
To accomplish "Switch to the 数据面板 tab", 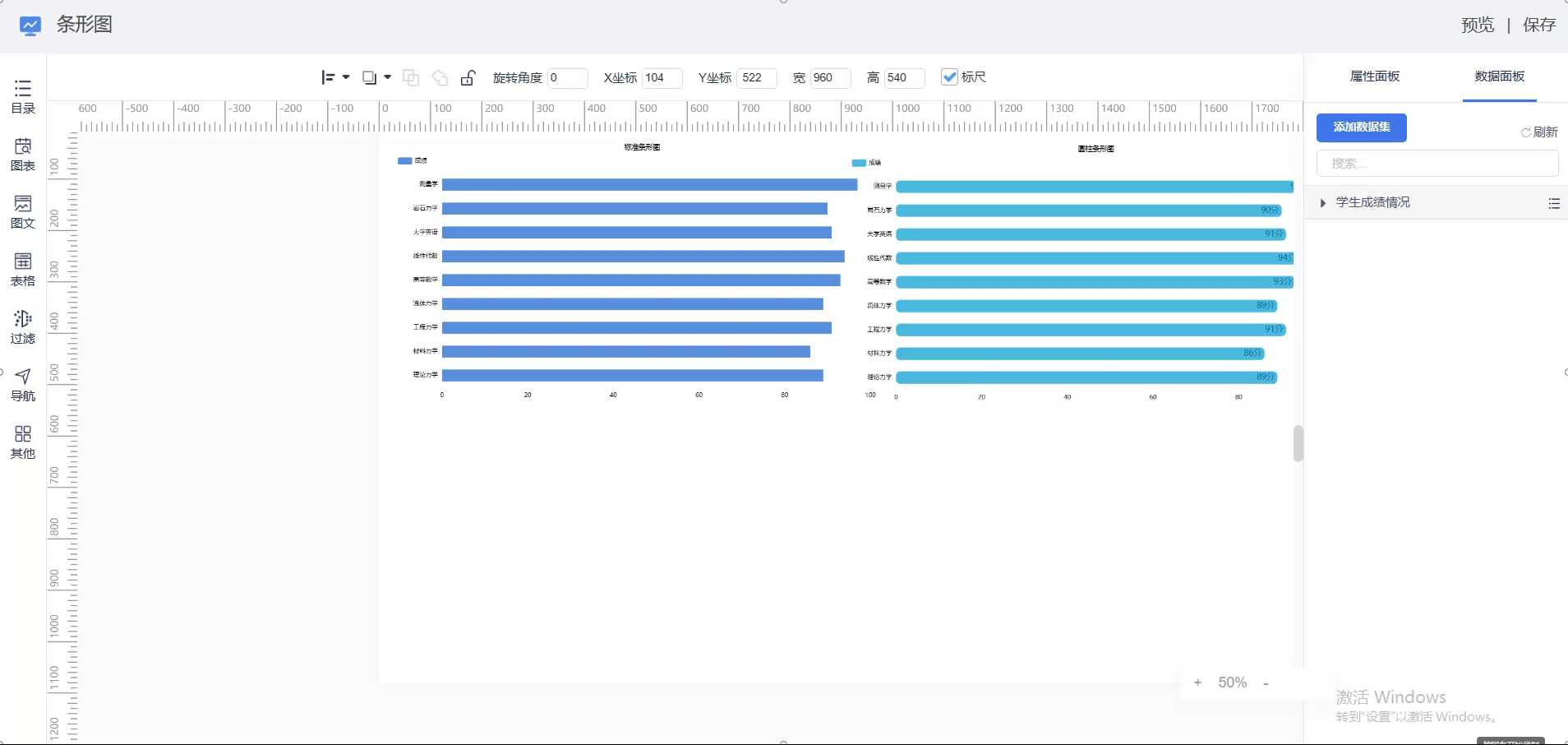I will point(1499,76).
